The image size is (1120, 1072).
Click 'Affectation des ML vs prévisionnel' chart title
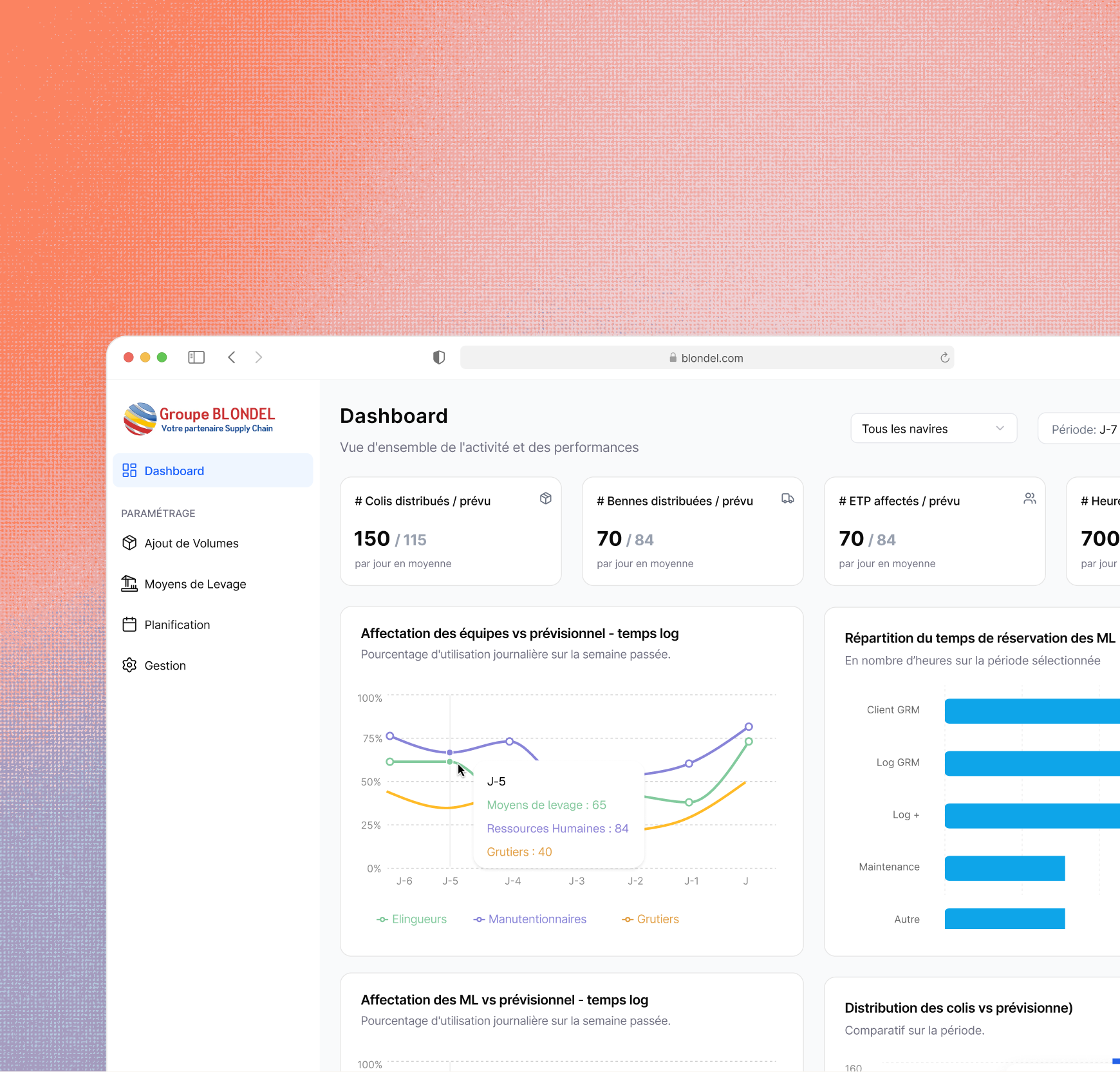pyautogui.click(x=505, y=1000)
